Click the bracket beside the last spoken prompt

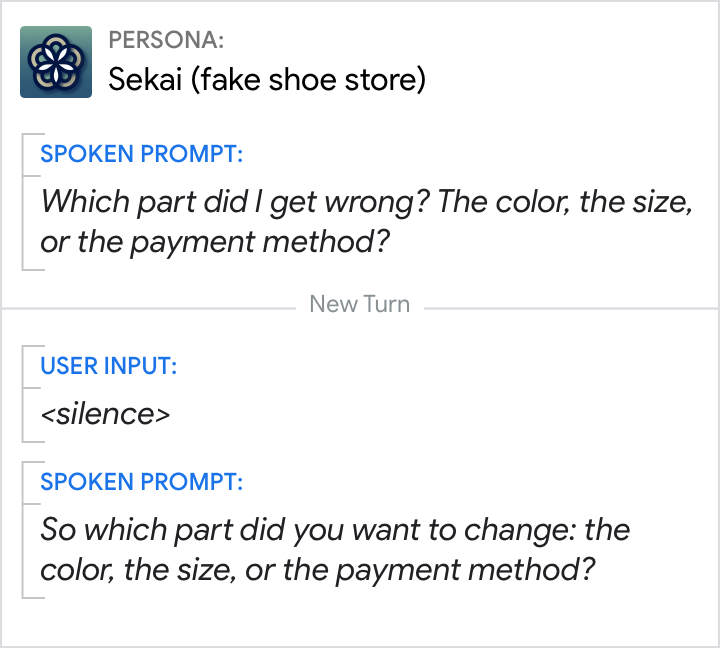click(24, 528)
